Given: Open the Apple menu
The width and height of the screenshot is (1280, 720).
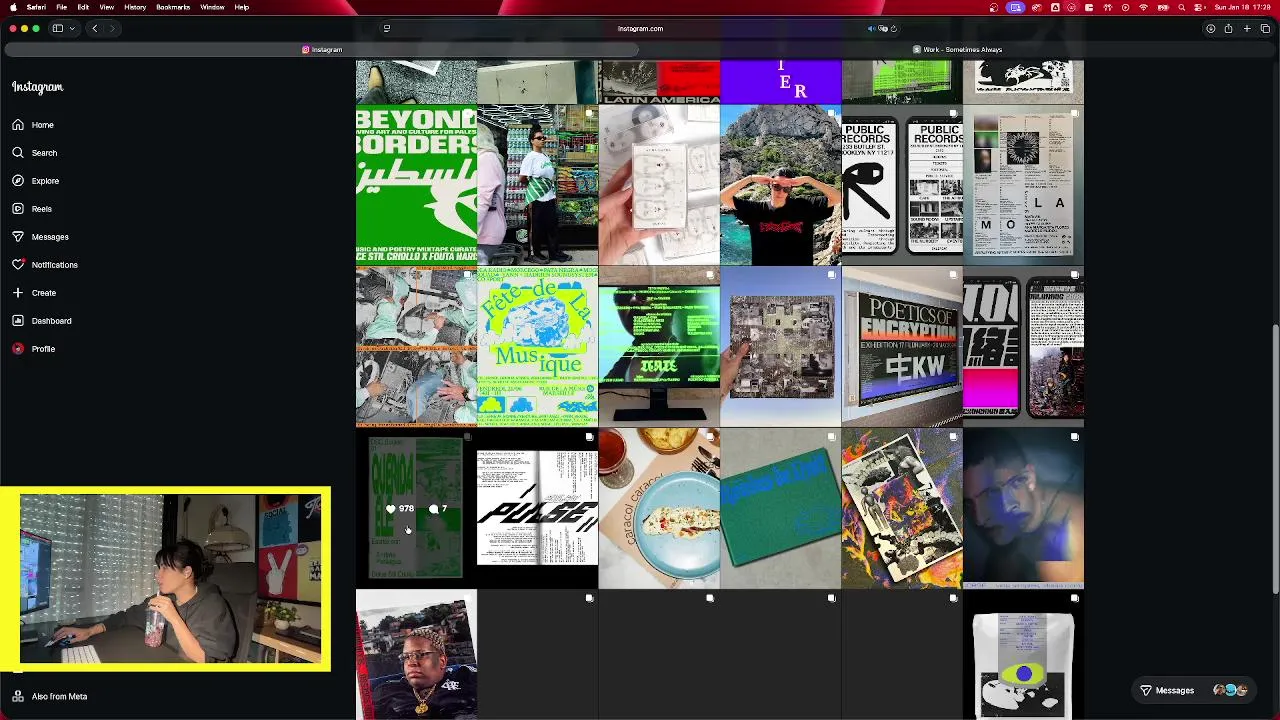Looking at the screenshot, I should point(13,7).
